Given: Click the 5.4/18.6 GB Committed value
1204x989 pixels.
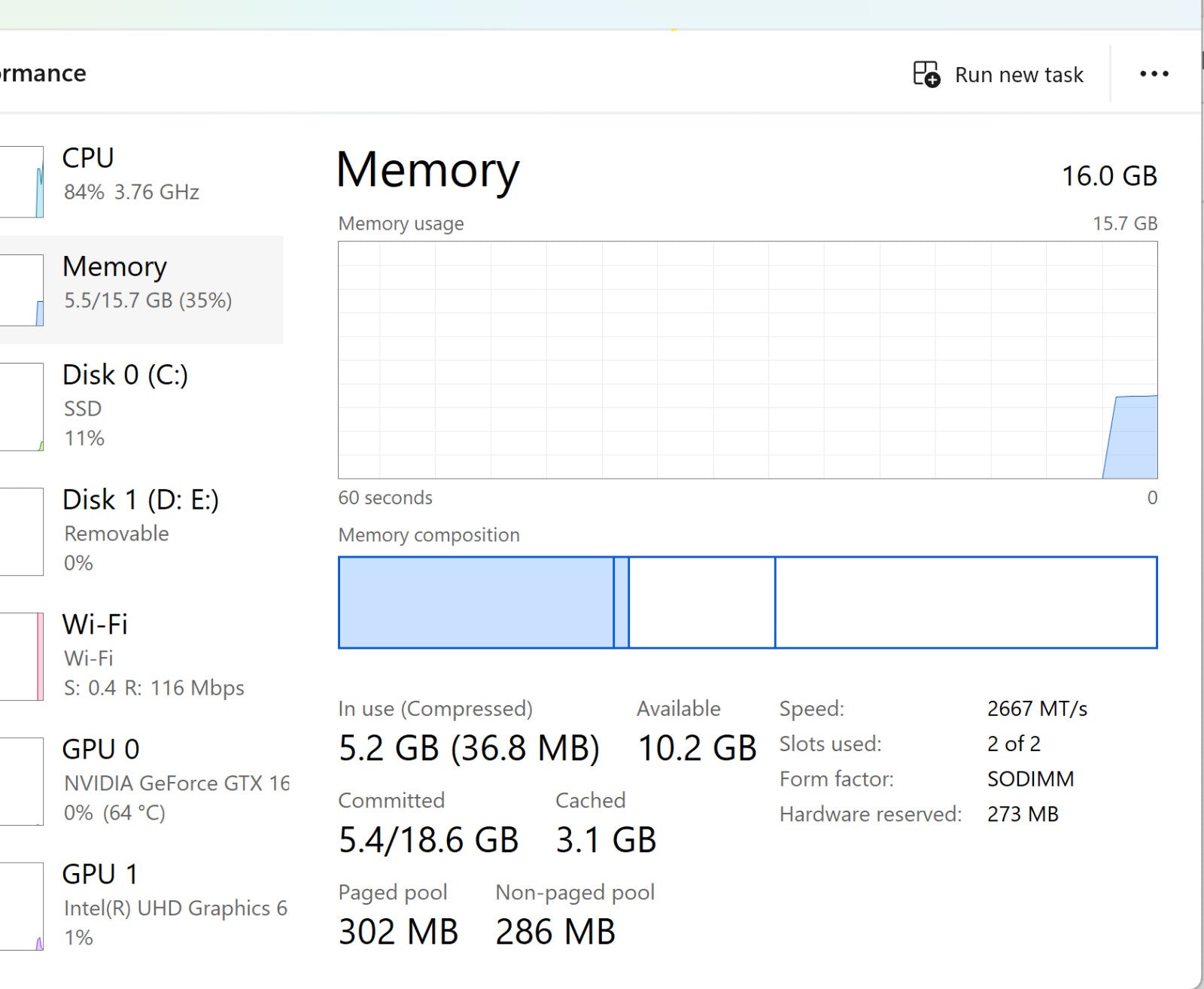Looking at the screenshot, I should tap(428, 840).
